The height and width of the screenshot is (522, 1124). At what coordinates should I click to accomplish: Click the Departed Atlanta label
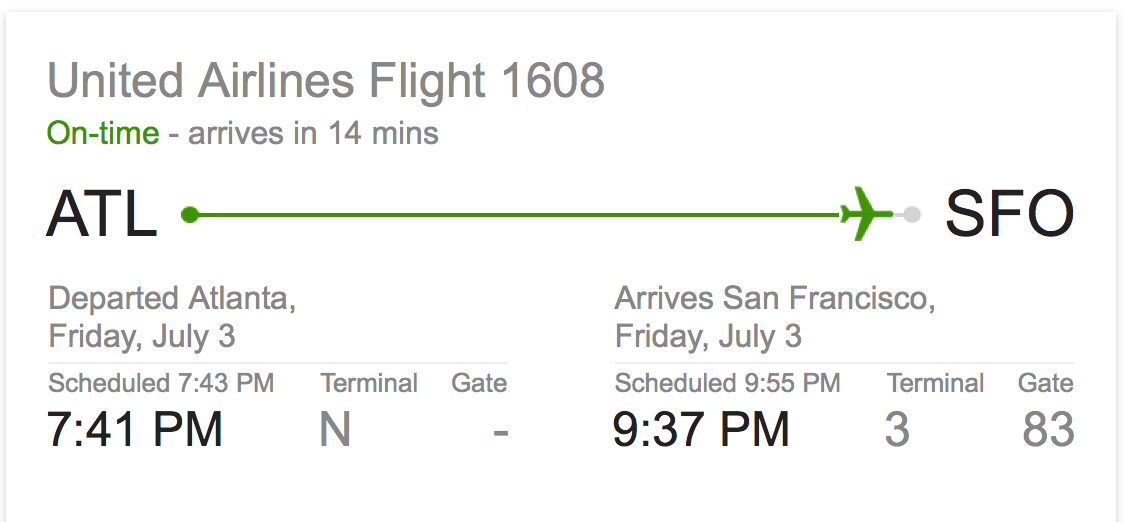[172, 299]
